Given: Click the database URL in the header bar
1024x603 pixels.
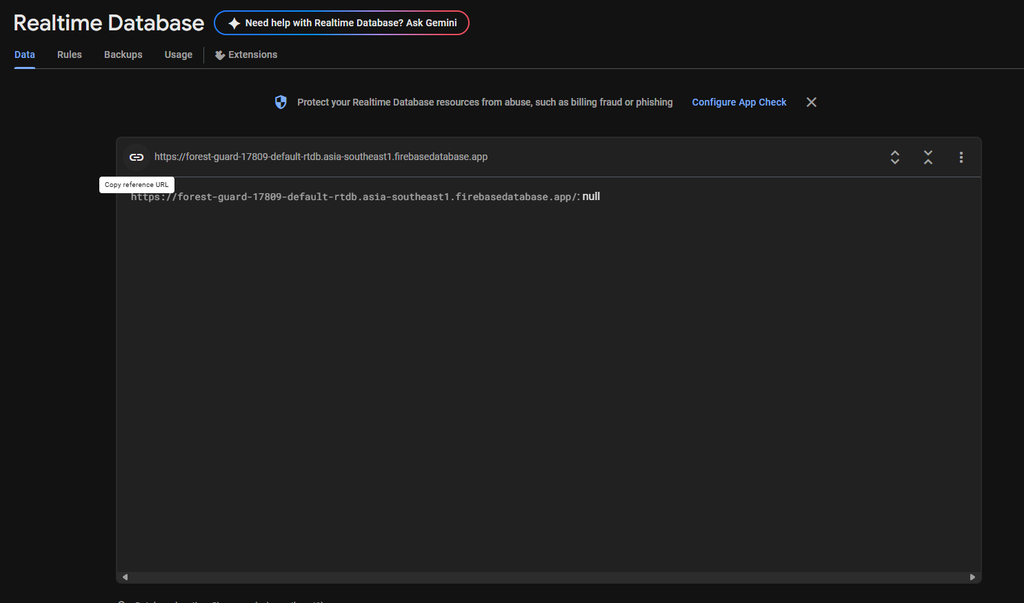Looking at the screenshot, I should click(321, 157).
